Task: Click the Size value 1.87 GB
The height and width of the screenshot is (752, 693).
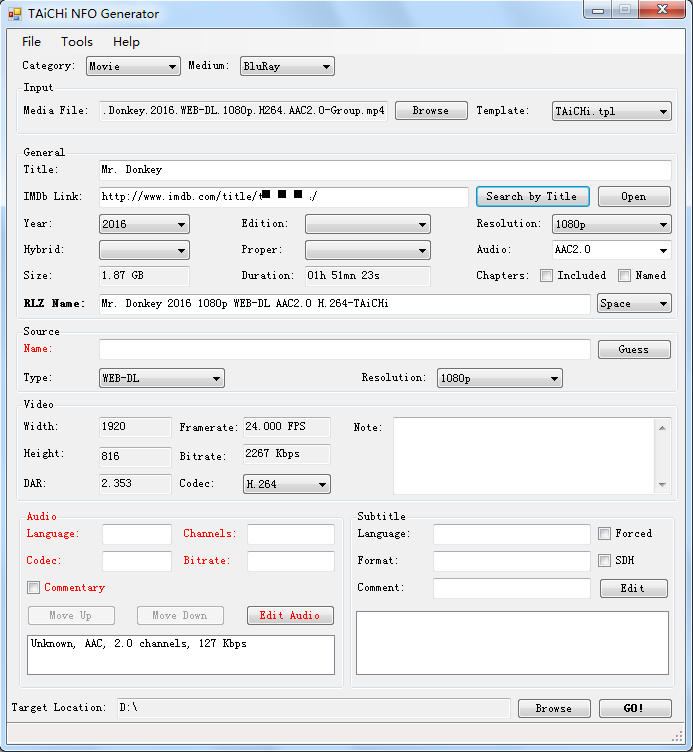Action: pos(144,276)
